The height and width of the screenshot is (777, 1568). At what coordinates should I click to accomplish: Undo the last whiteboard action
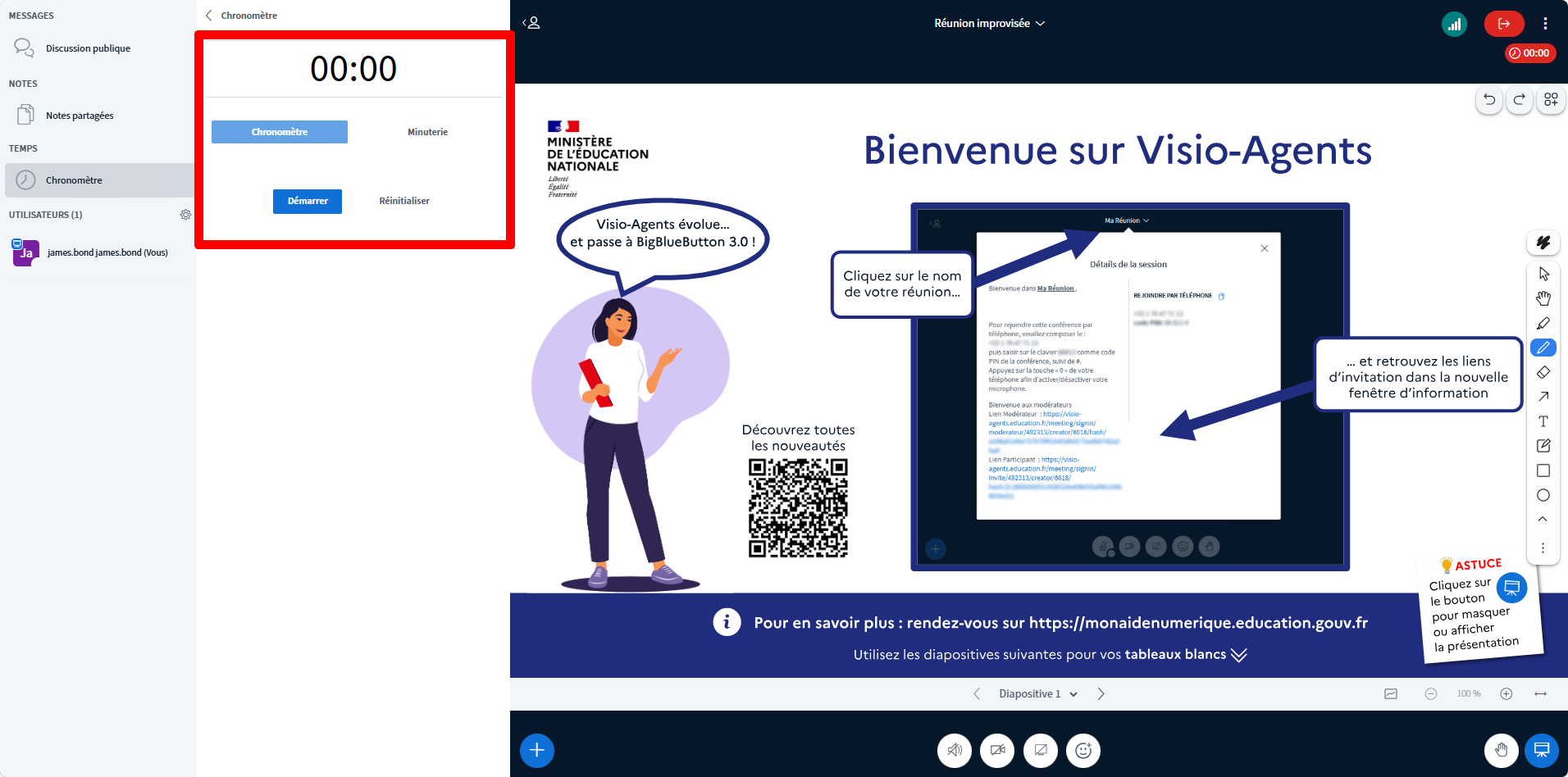tap(1489, 100)
